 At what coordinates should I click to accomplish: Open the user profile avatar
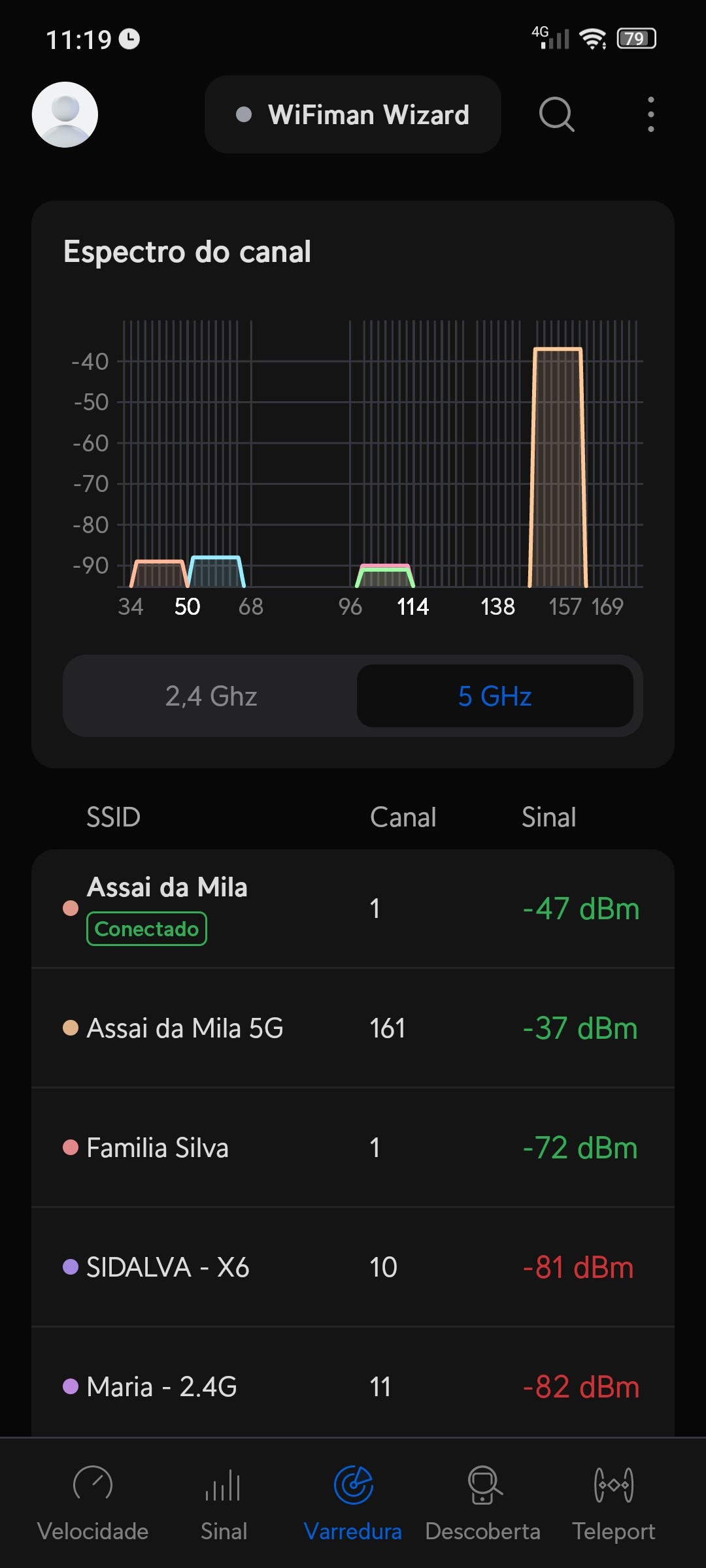pos(65,114)
